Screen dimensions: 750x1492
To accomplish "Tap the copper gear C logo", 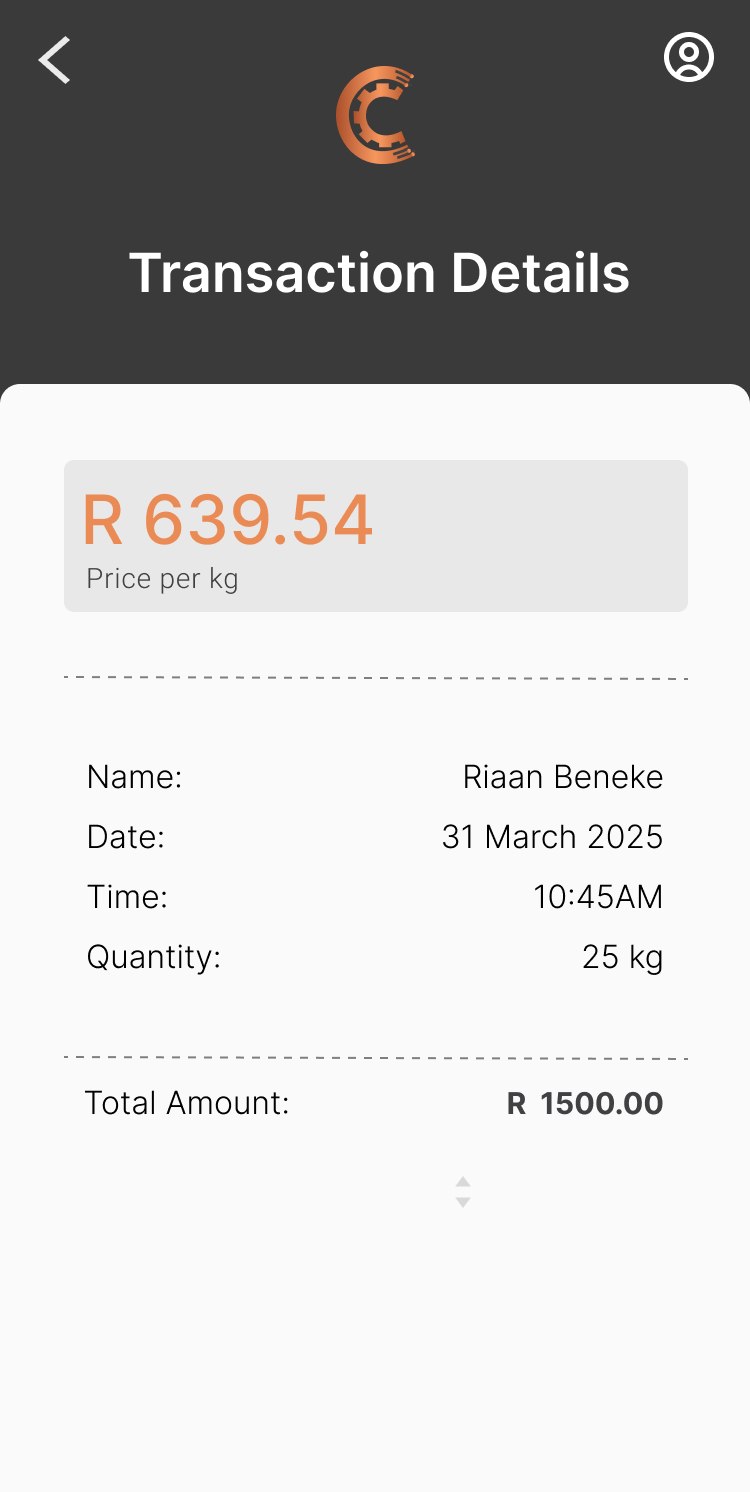I will coord(375,115).
